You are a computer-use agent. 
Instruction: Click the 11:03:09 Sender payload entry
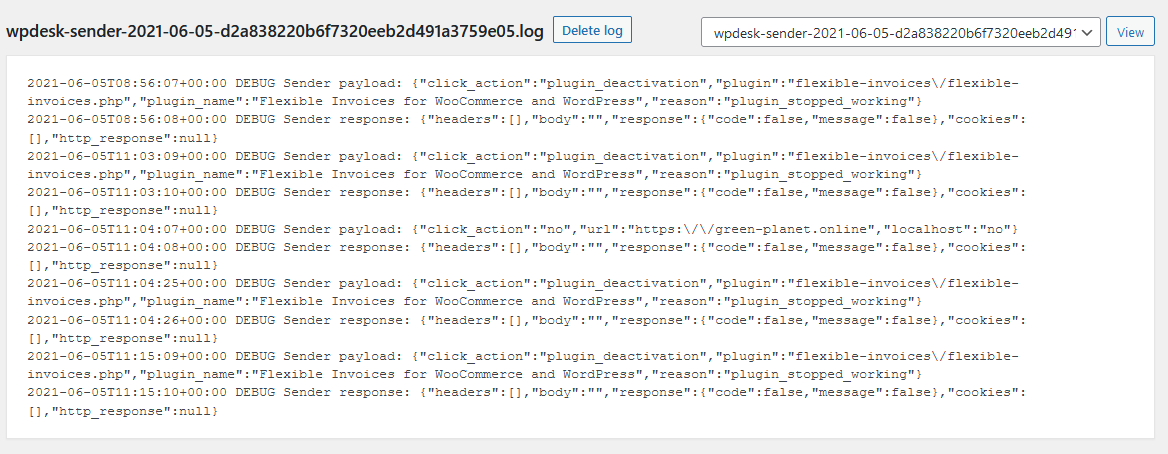[x=523, y=165]
